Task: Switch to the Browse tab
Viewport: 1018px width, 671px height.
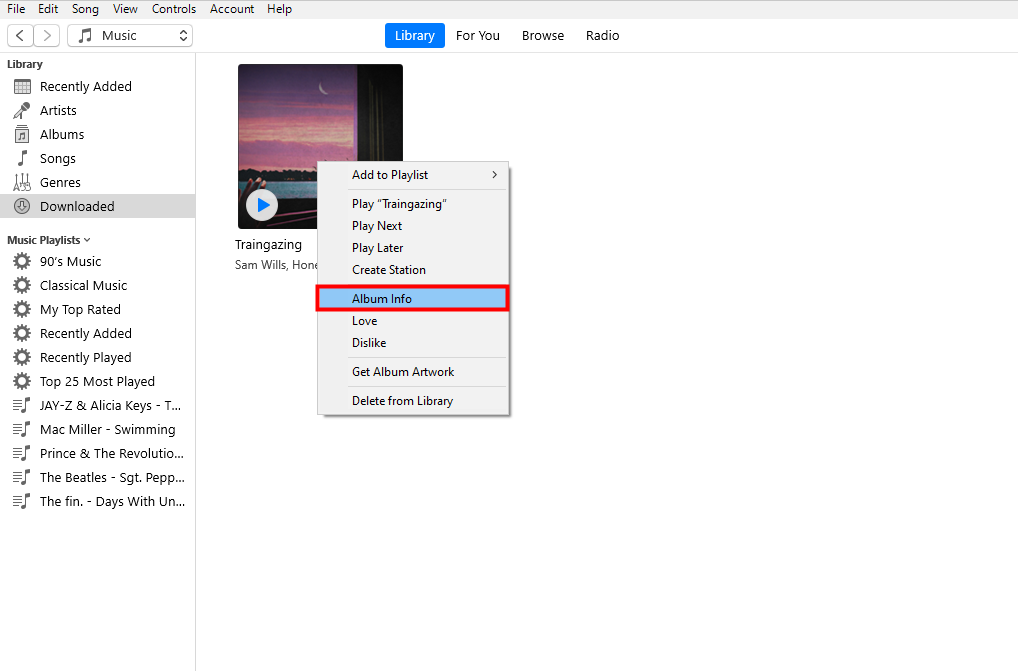Action: point(543,36)
